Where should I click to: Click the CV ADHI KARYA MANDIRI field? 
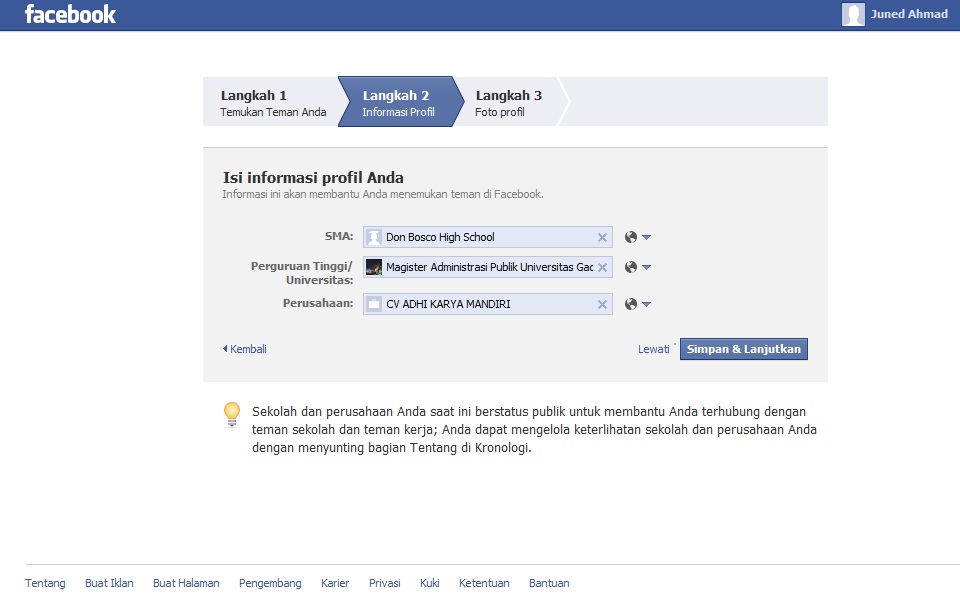point(488,304)
